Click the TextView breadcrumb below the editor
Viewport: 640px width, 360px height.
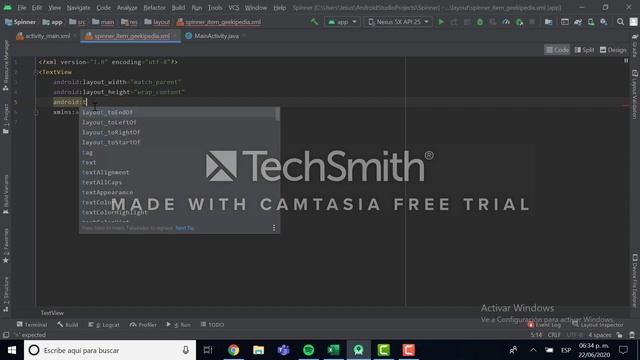52,313
